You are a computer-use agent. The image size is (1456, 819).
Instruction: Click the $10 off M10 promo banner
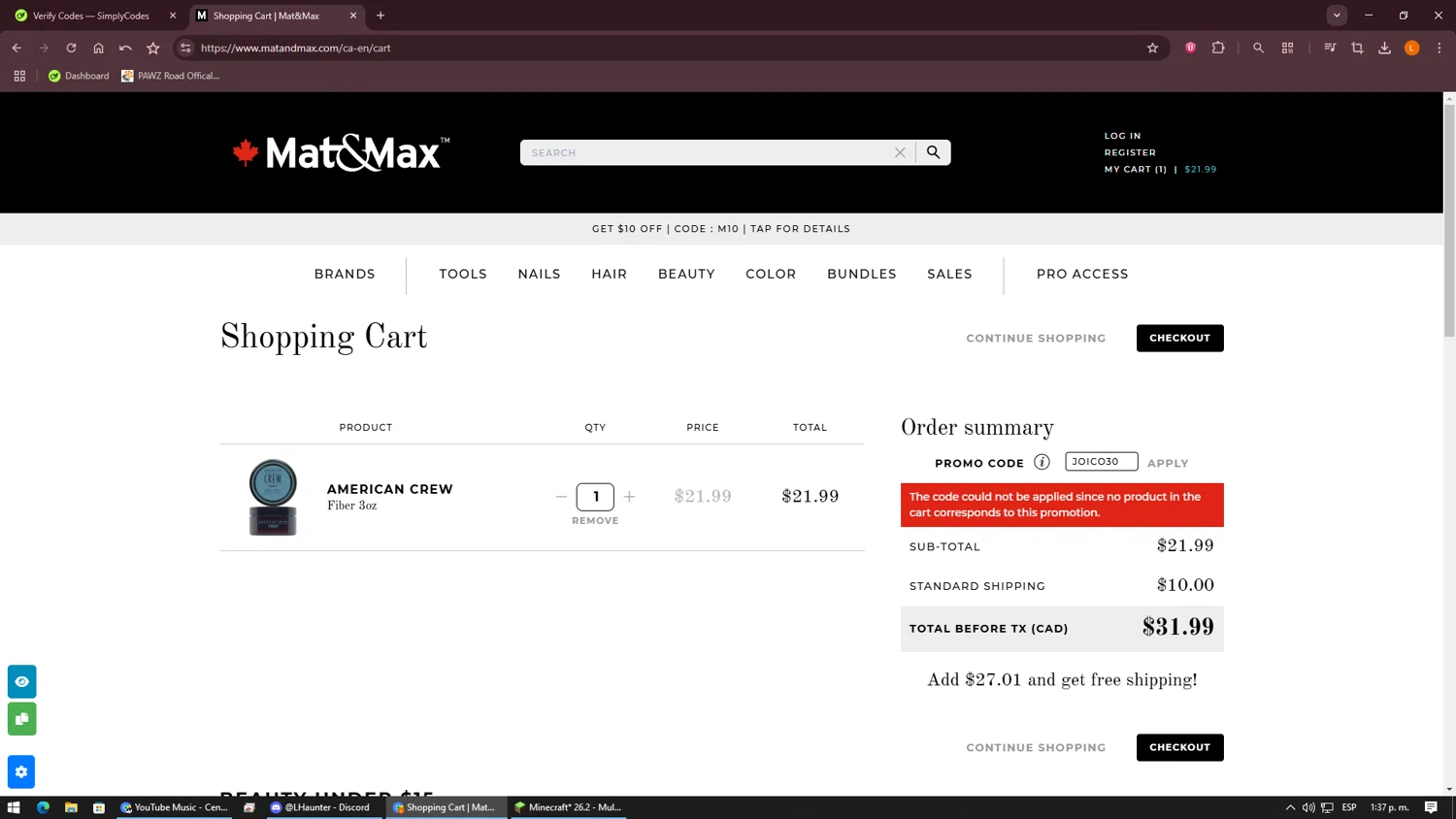(721, 229)
